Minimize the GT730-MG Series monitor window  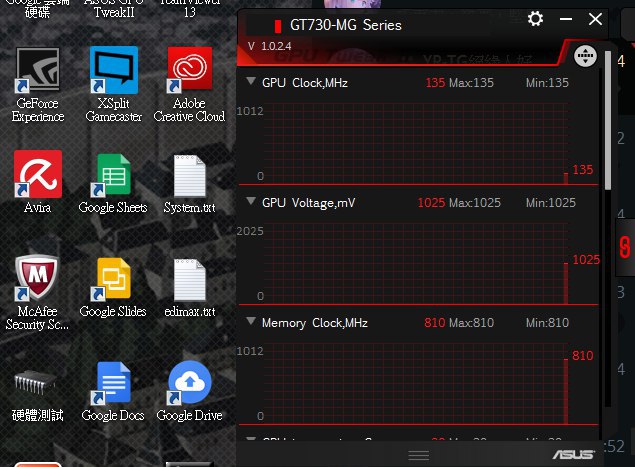click(x=566, y=19)
